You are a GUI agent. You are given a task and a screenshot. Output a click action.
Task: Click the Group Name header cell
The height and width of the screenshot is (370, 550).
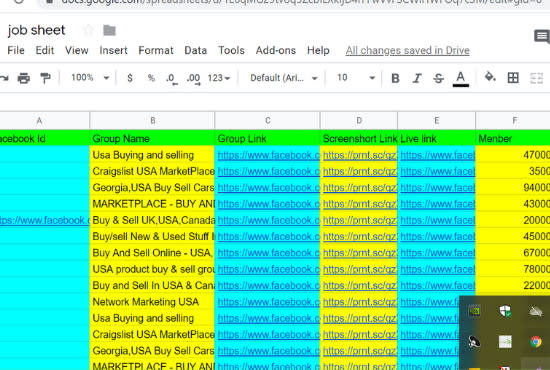click(152, 139)
